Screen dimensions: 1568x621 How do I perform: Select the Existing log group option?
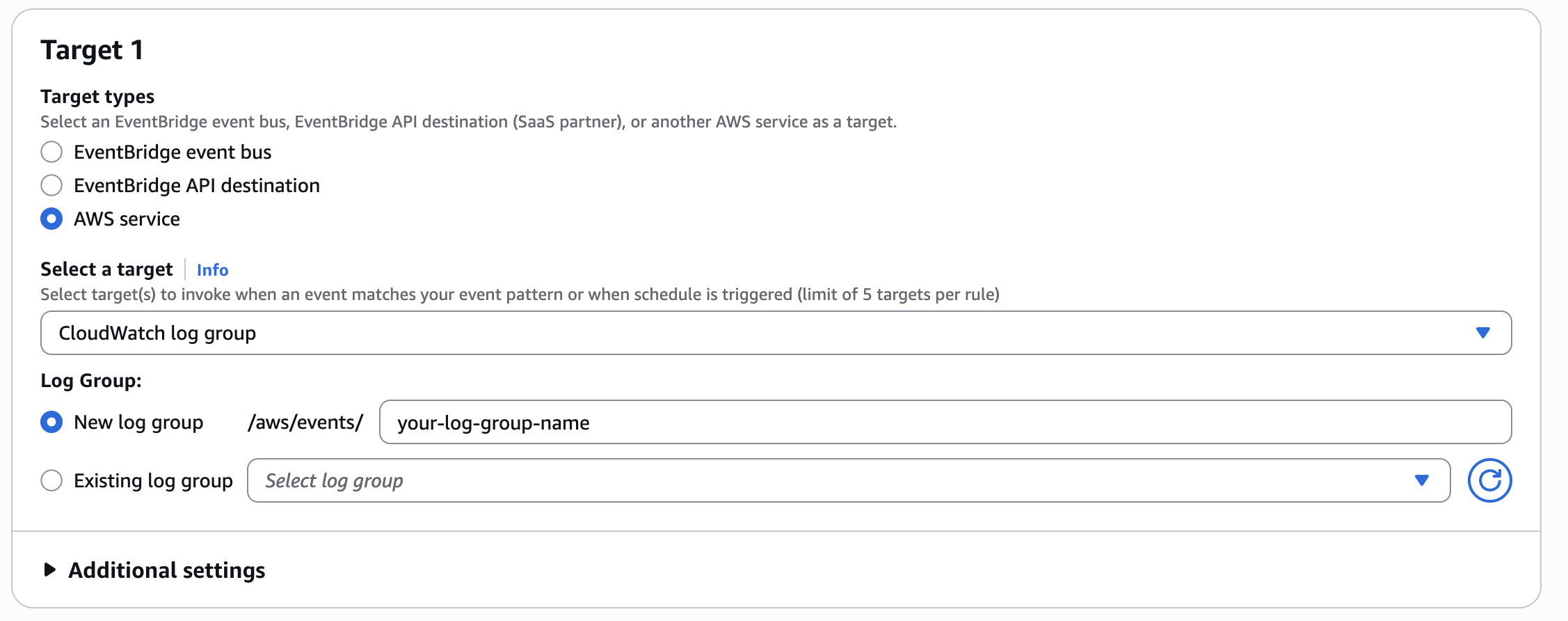coord(51,480)
